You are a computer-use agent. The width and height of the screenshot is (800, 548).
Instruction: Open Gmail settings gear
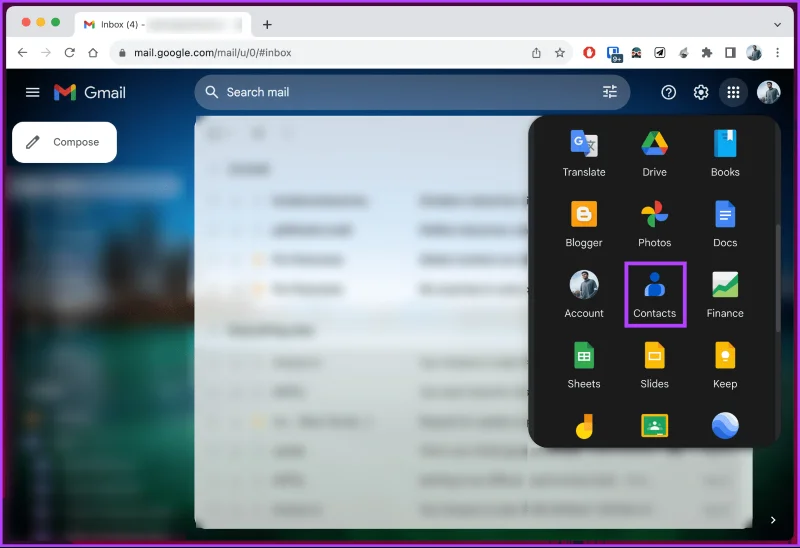coord(701,92)
